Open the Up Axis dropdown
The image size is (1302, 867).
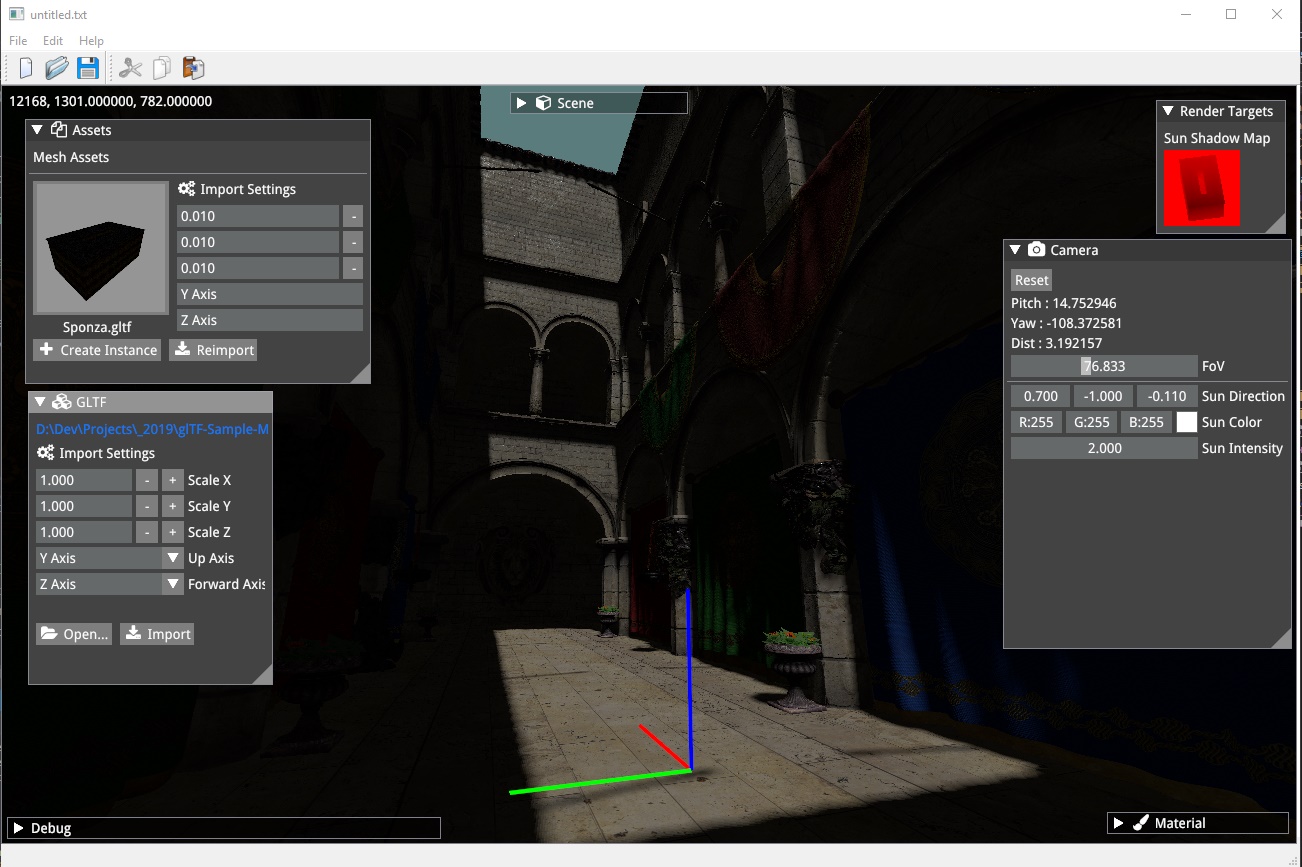click(173, 558)
